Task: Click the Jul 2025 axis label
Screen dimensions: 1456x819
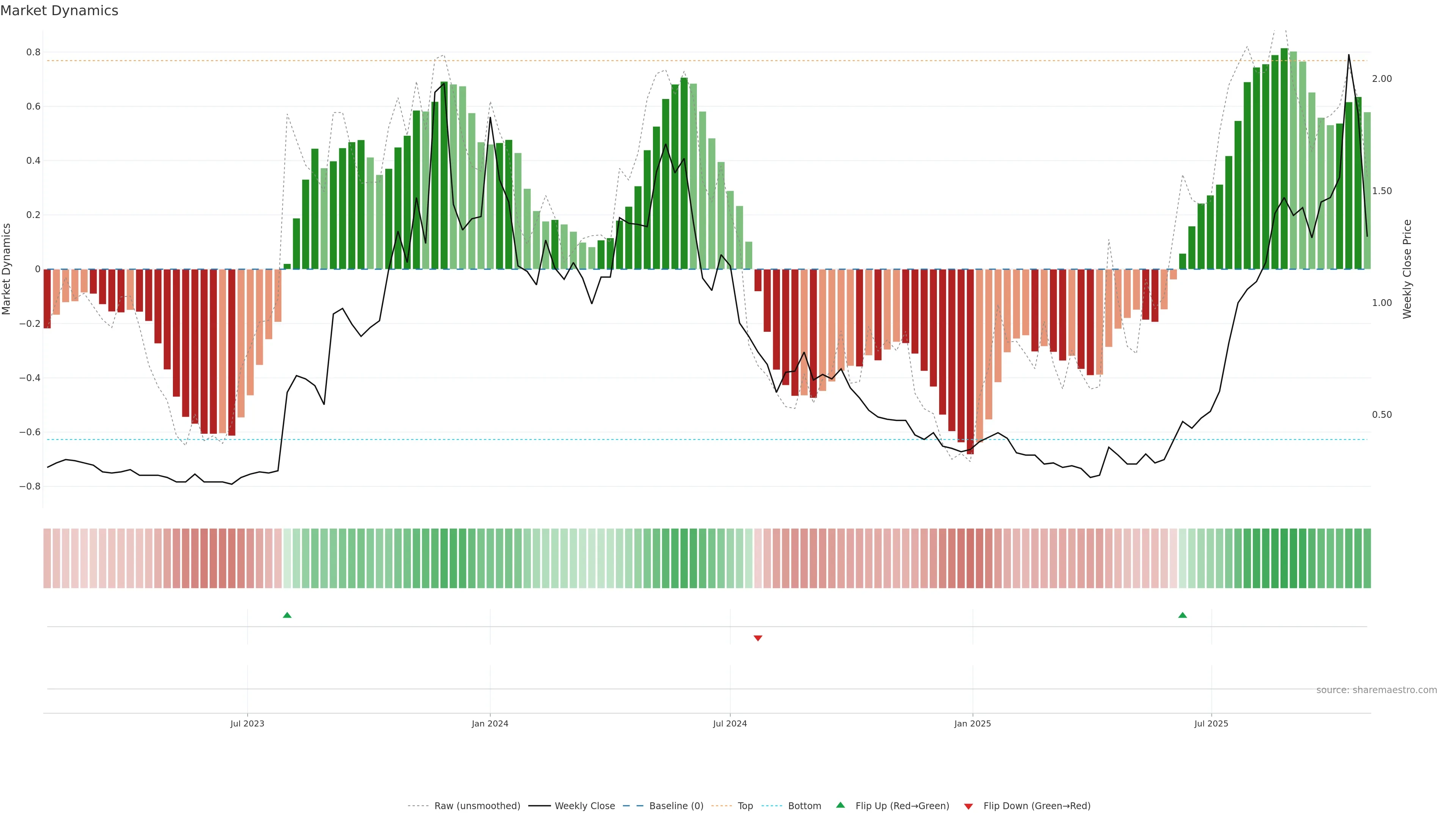Action: coord(1211,723)
